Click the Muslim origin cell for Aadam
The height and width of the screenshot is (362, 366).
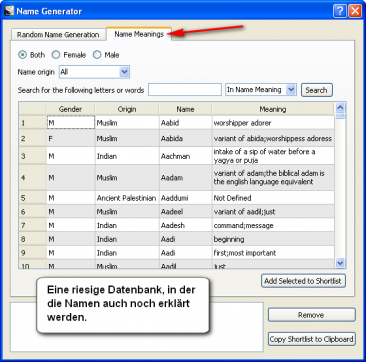tap(127, 178)
